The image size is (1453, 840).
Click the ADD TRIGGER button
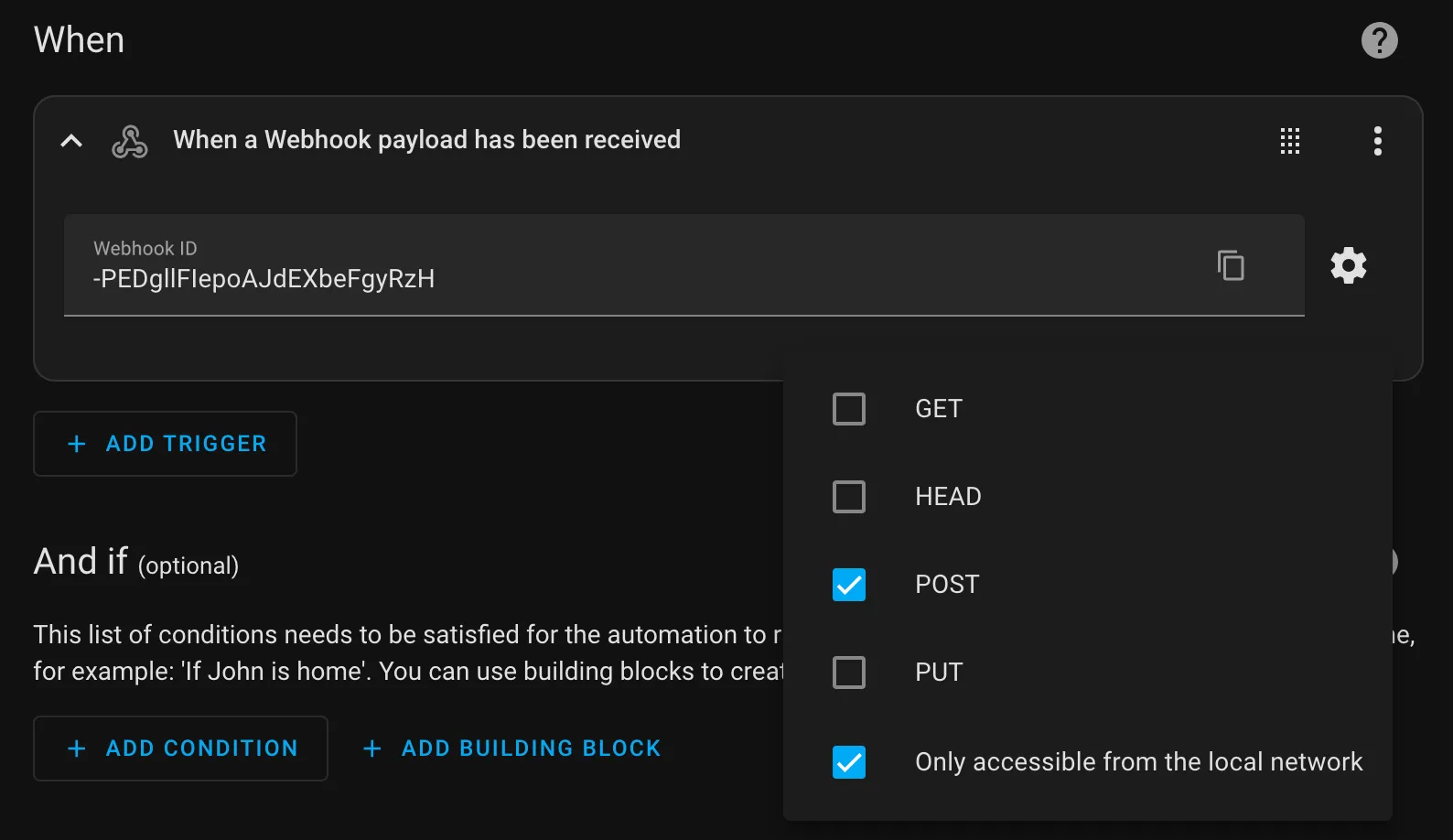tap(165, 444)
